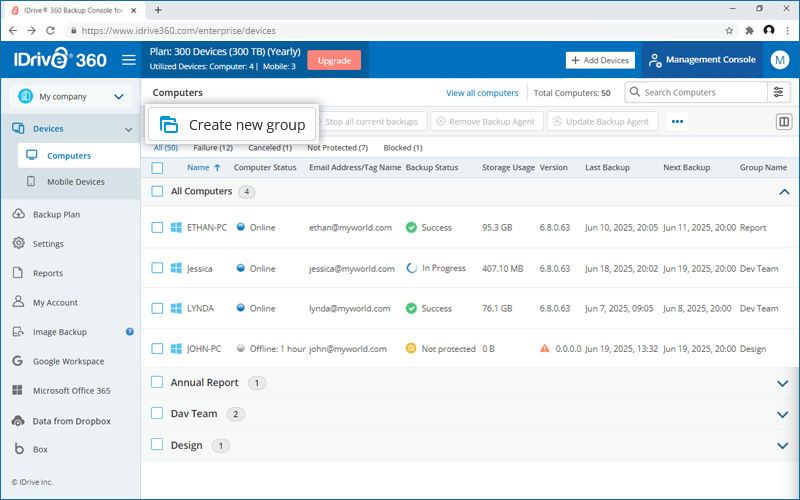Click the Image Backup help question icon
Screen dimensions: 800x500
pos(130,332)
